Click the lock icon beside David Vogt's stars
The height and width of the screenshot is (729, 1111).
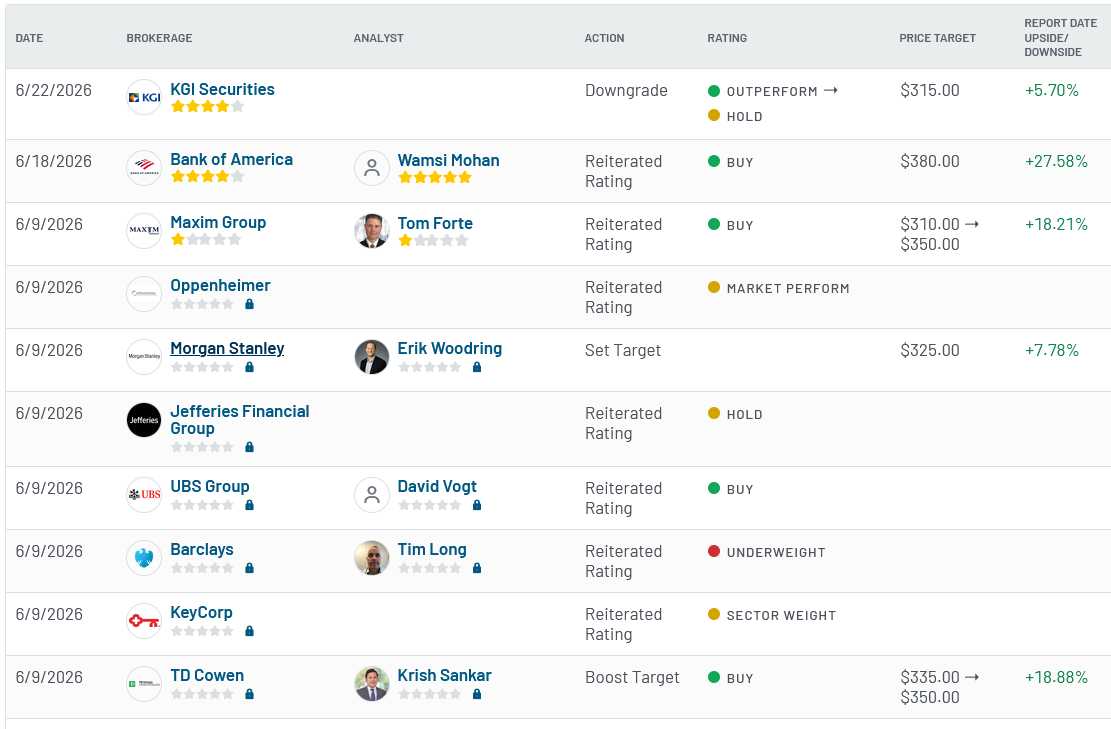pyautogui.click(x=477, y=505)
